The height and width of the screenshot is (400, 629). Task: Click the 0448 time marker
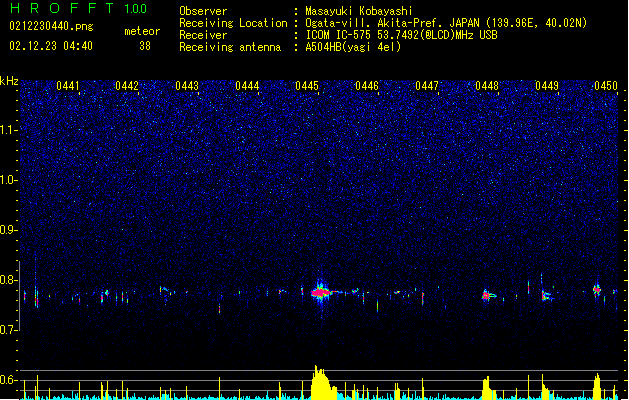click(487, 86)
